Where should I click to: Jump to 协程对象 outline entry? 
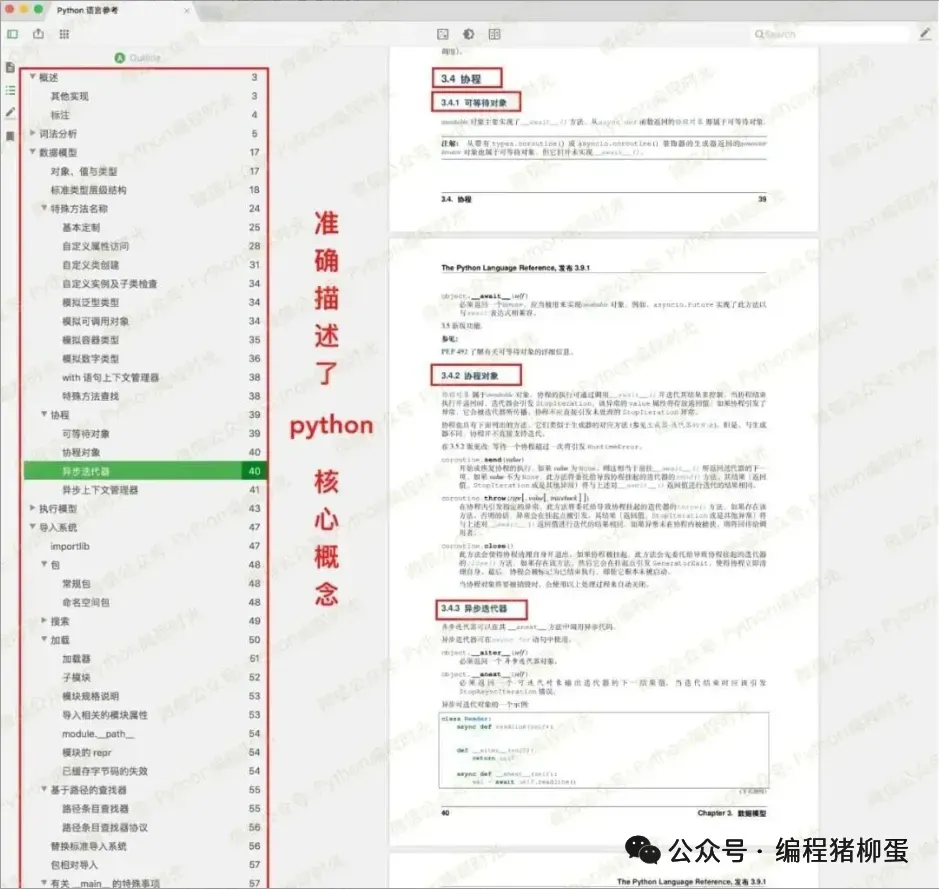81,452
